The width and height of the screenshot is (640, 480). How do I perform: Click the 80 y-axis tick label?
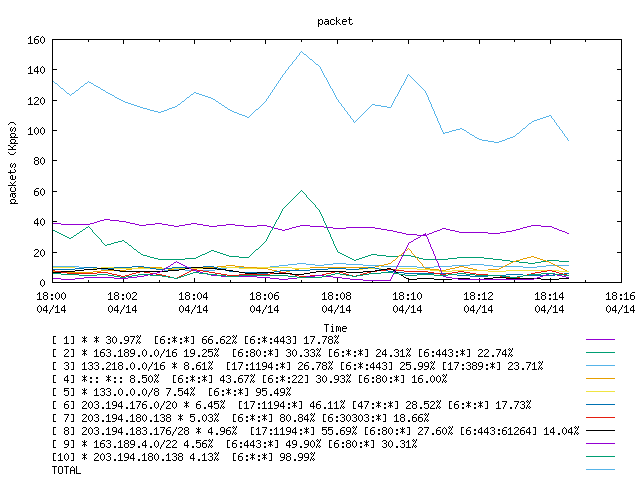coord(39,161)
